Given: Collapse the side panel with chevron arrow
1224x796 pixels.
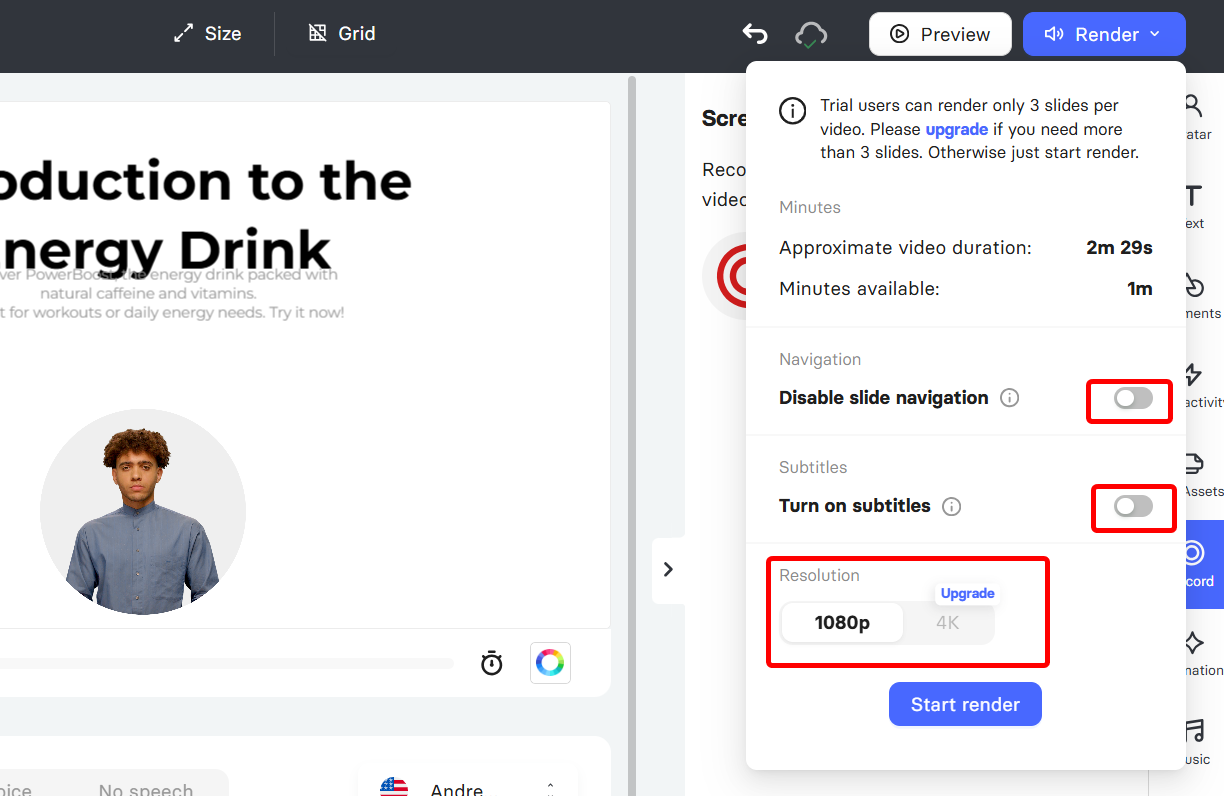Looking at the screenshot, I should [668, 570].
